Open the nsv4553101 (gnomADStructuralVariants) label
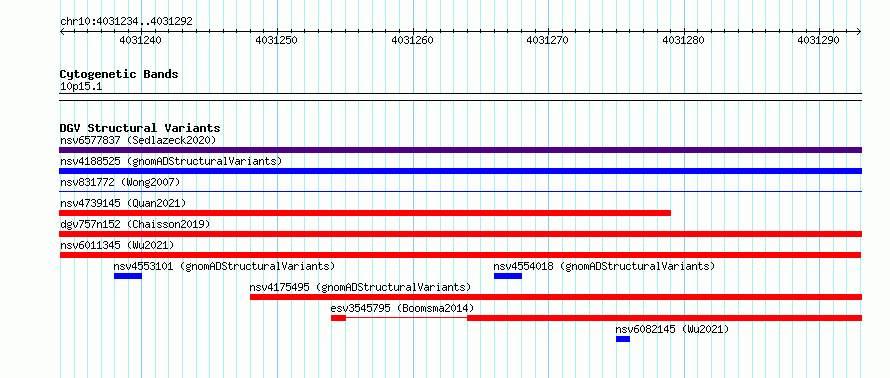Image resolution: width=890 pixels, height=378 pixels. coord(224,266)
